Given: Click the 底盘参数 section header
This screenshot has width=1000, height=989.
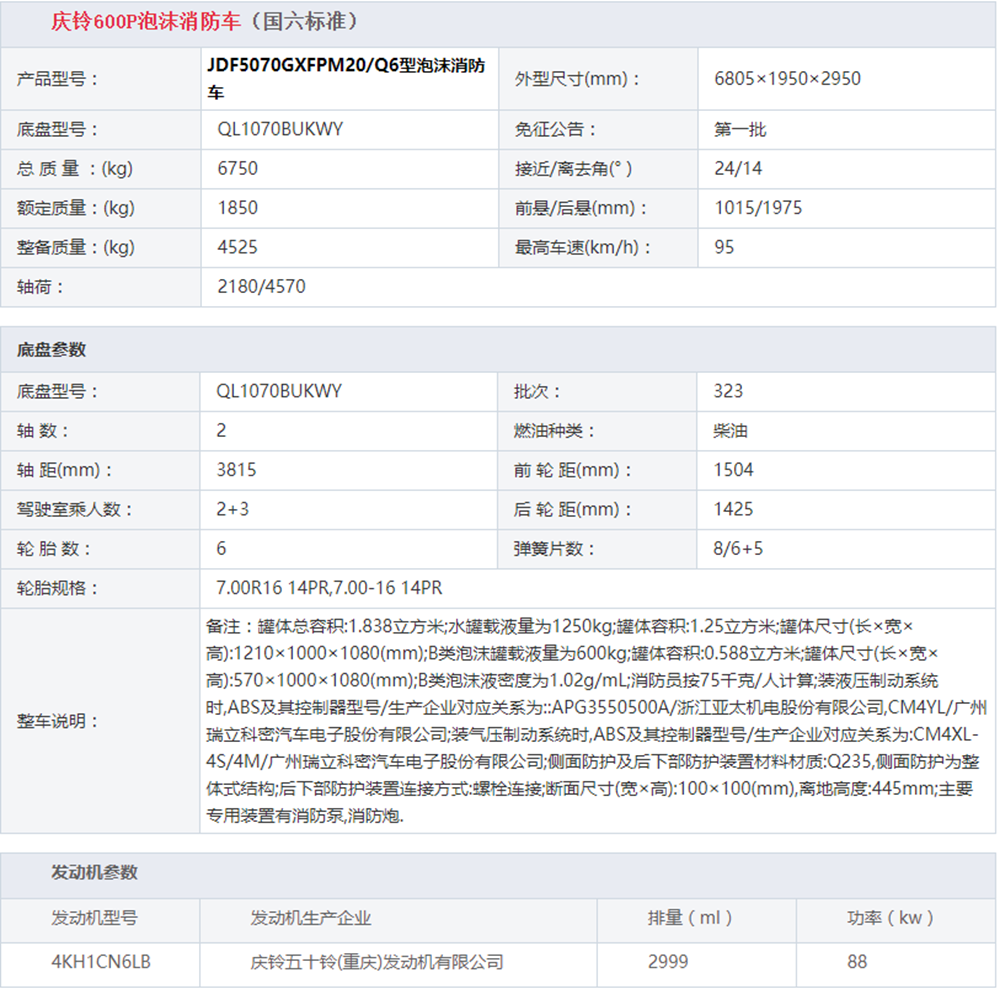Looking at the screenshot, I should tap(51, 349).
